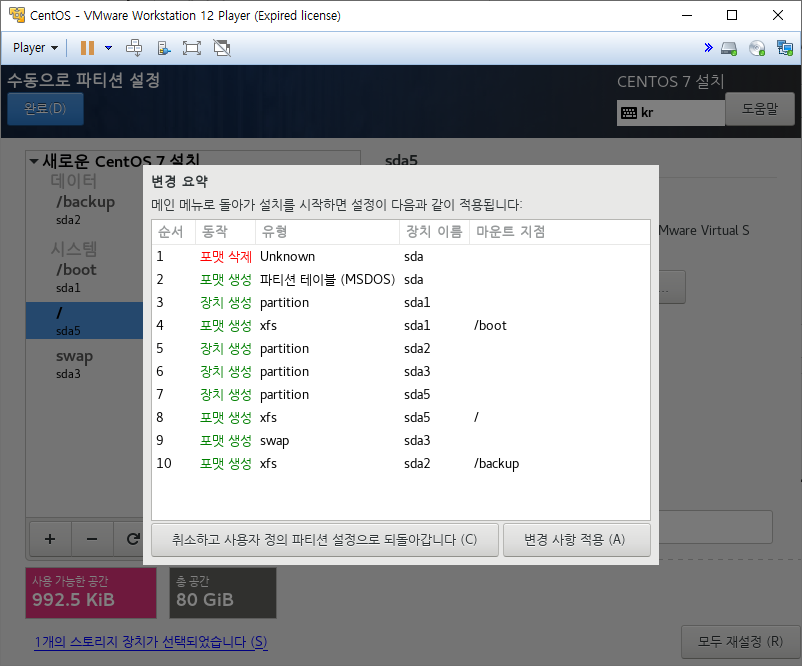
Task: Open the Player menu
Action: [35, 48]
